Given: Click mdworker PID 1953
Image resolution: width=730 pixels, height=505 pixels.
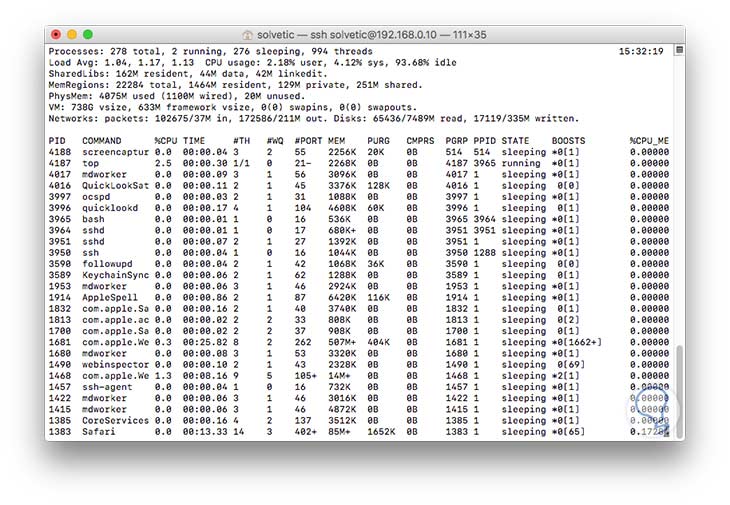Looking at the screenshot, I should click(60, 286).
